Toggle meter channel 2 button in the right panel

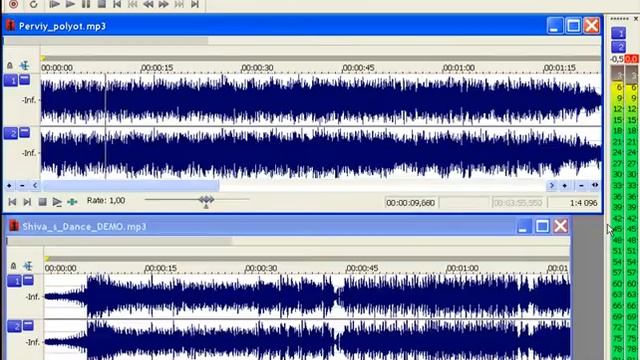[x=618, y=47]
